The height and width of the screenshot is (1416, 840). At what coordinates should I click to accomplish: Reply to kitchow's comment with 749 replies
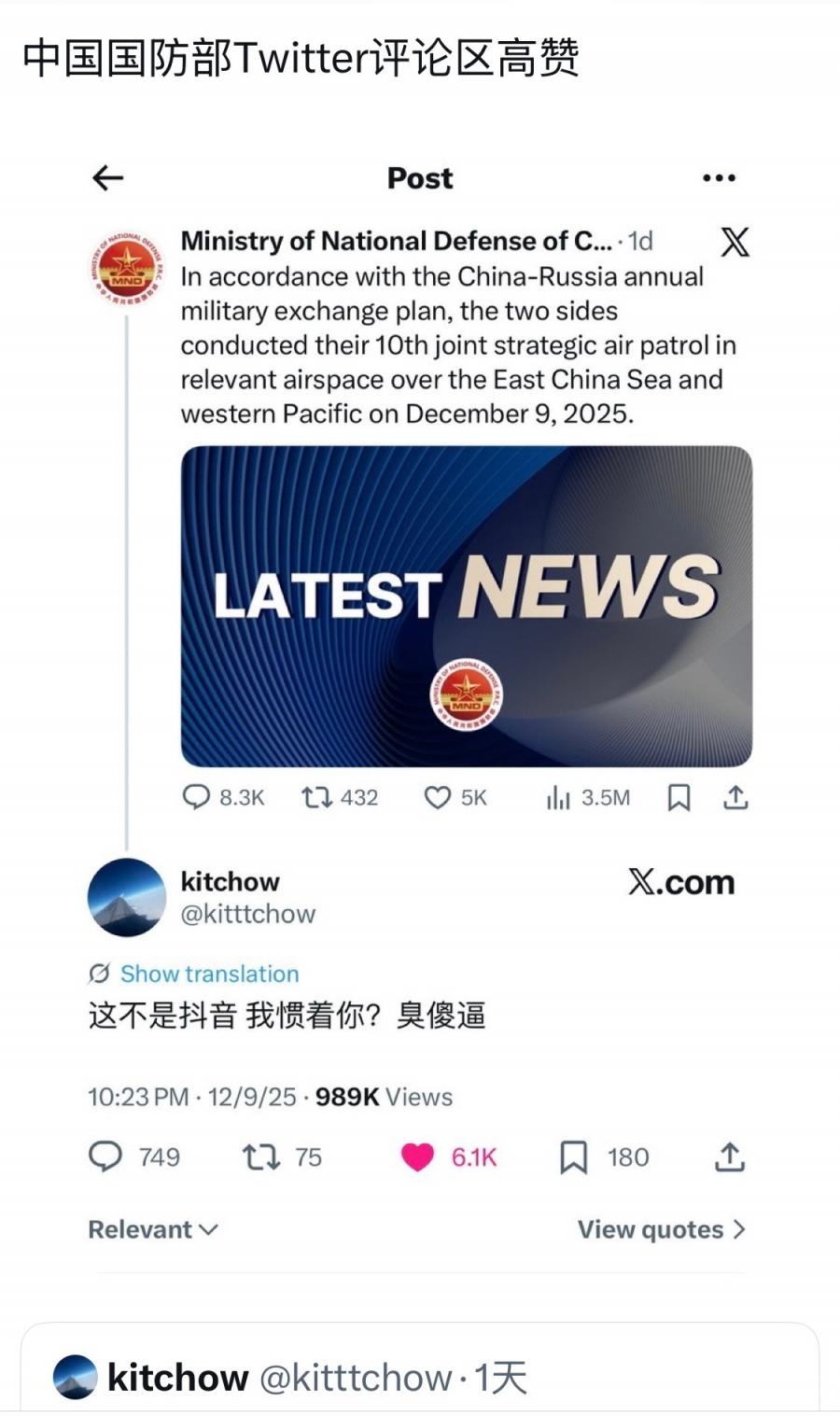105,1157
